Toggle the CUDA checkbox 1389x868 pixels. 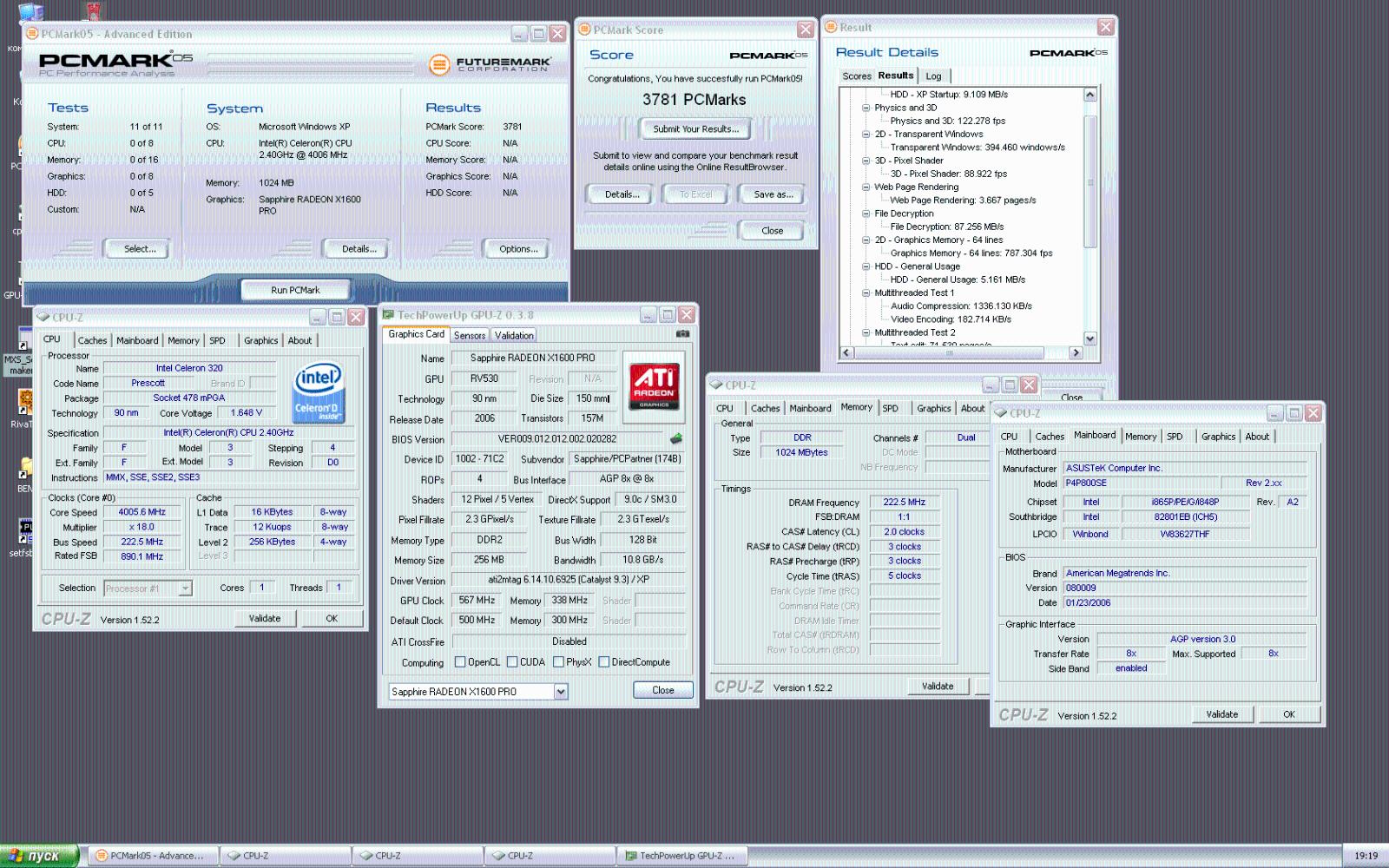pos(512,662)
